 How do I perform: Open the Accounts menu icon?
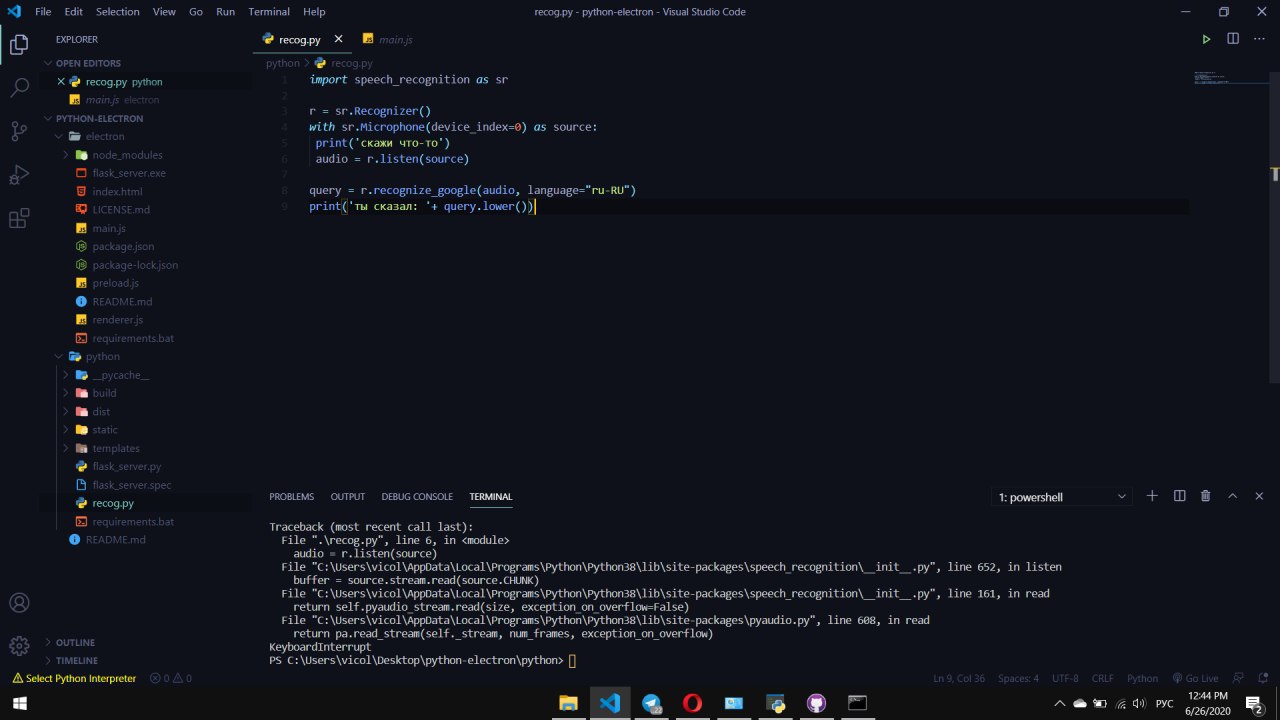(19, 603)
